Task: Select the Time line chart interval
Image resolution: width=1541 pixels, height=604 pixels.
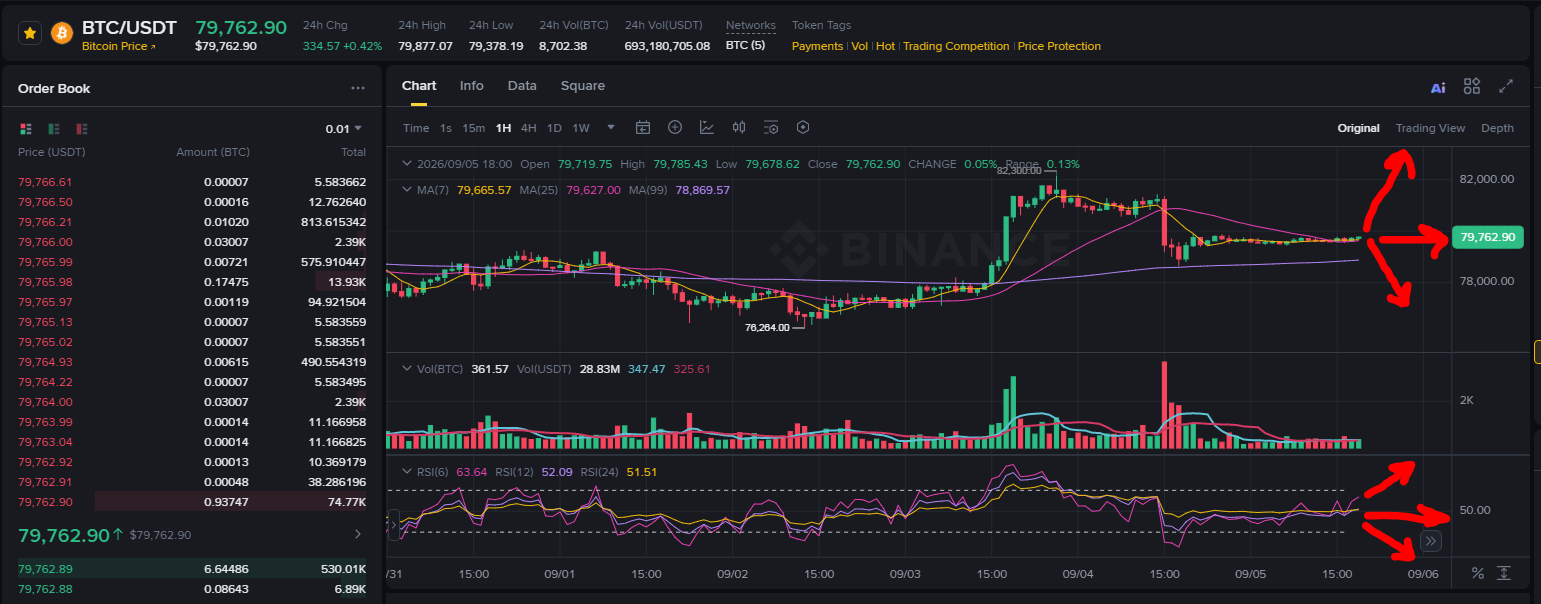Action: (416, 128)
